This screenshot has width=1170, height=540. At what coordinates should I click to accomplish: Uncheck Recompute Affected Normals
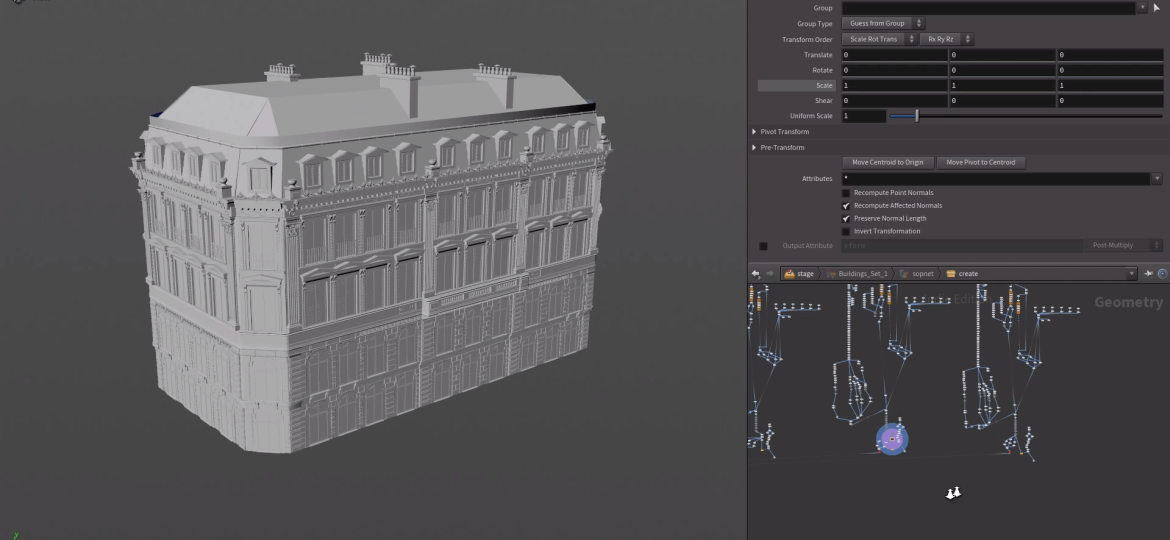[846, 206]
